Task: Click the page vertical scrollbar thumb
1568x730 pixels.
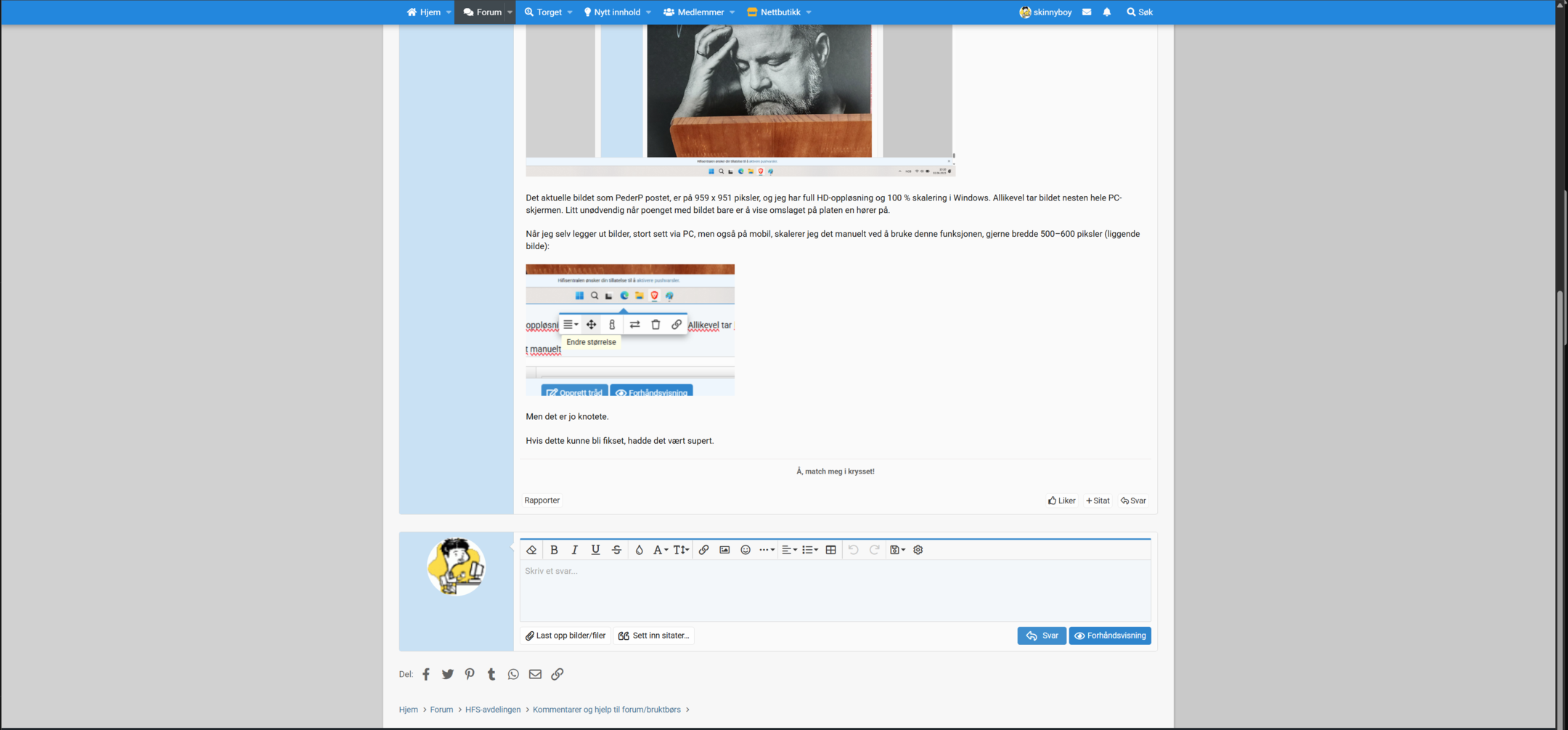Action: click(x=1561, y=508)
